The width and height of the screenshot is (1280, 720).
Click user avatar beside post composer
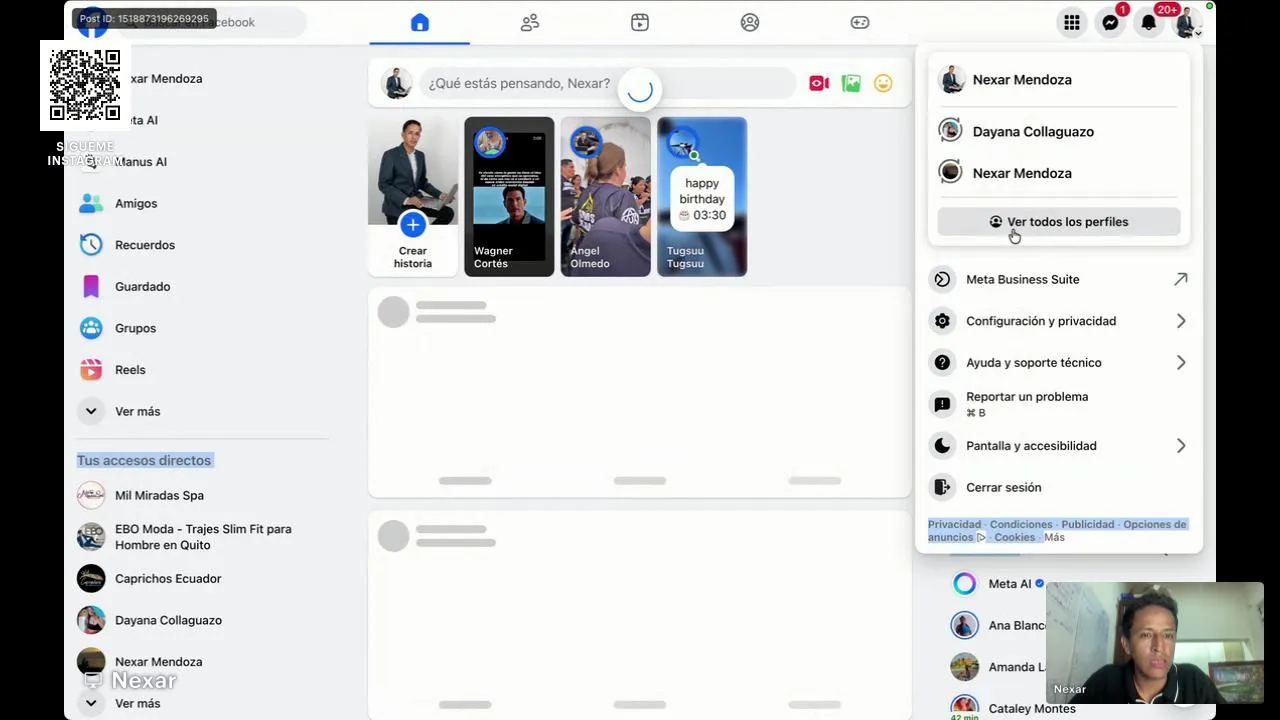point(397,83)
